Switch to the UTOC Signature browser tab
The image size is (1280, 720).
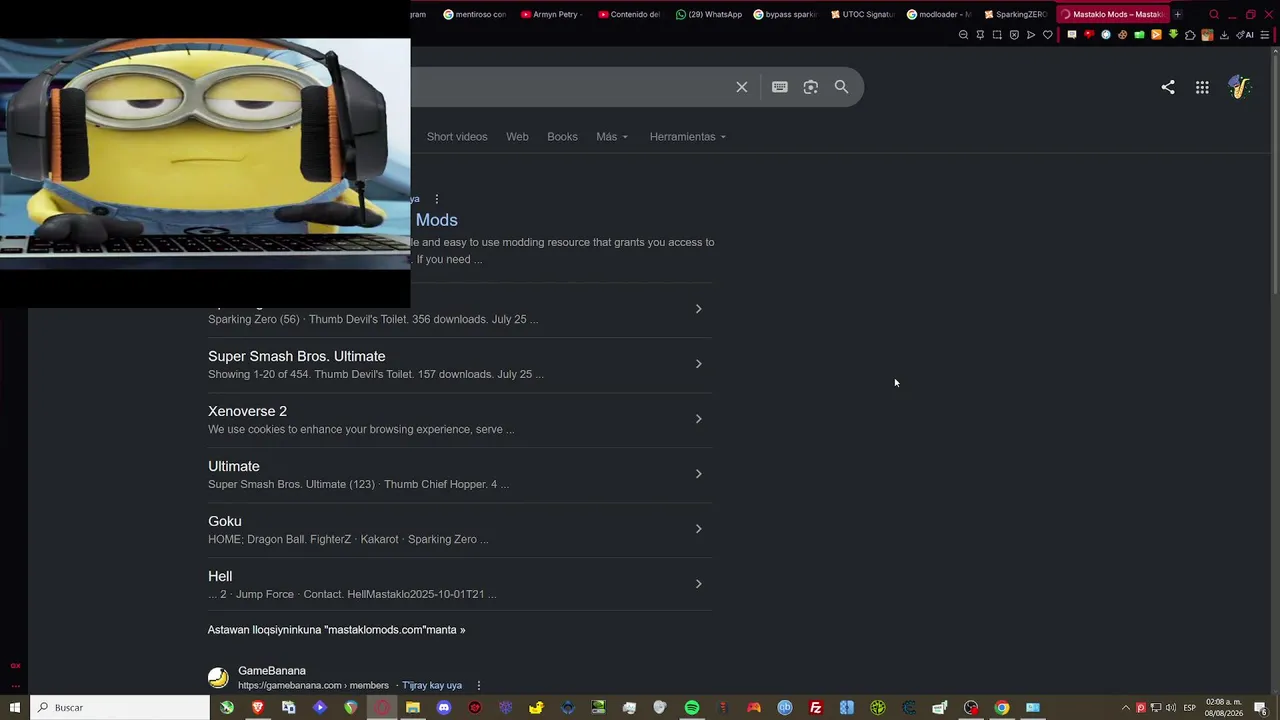pos(862,14)
